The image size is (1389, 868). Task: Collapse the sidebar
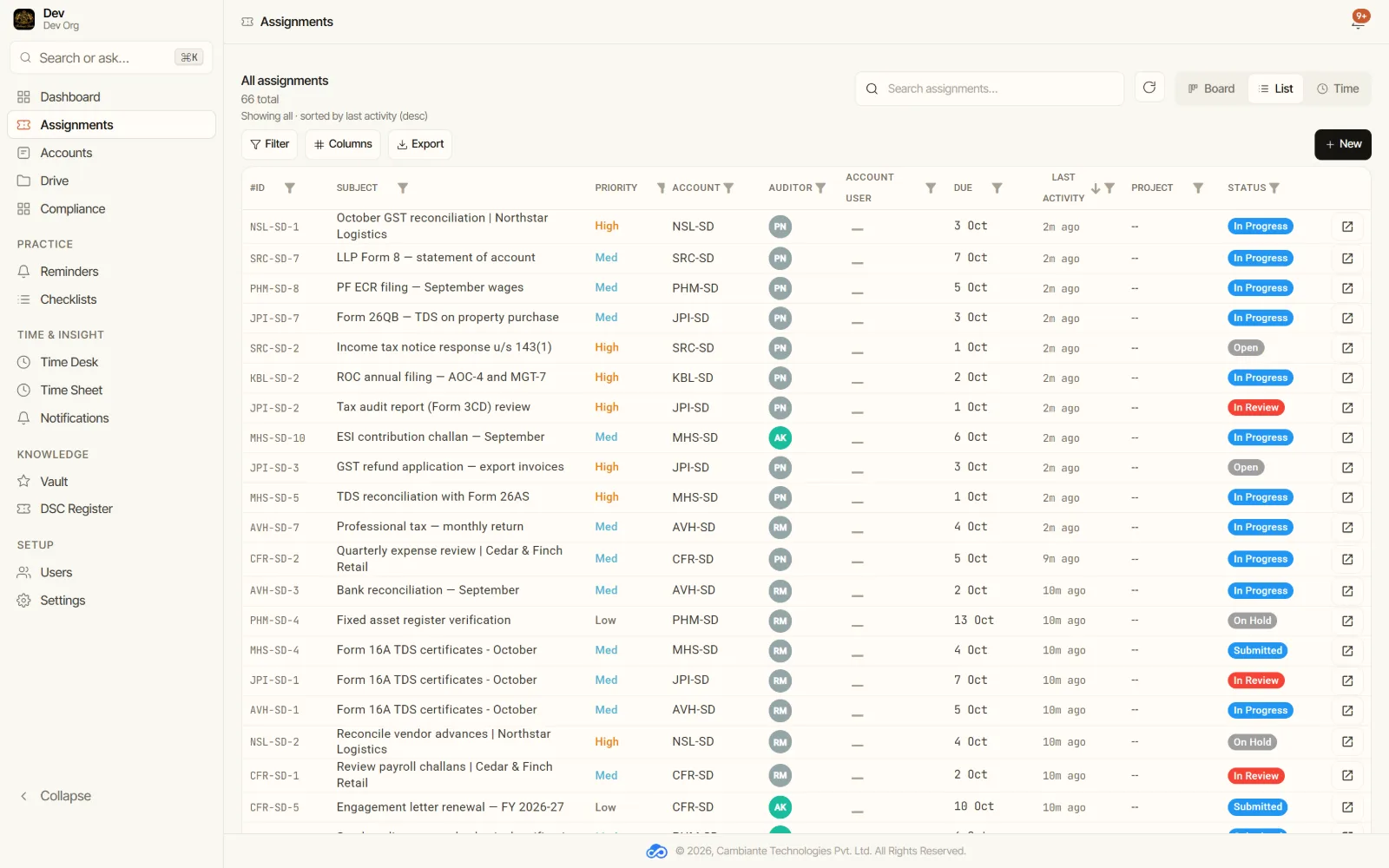click(56, 796)
